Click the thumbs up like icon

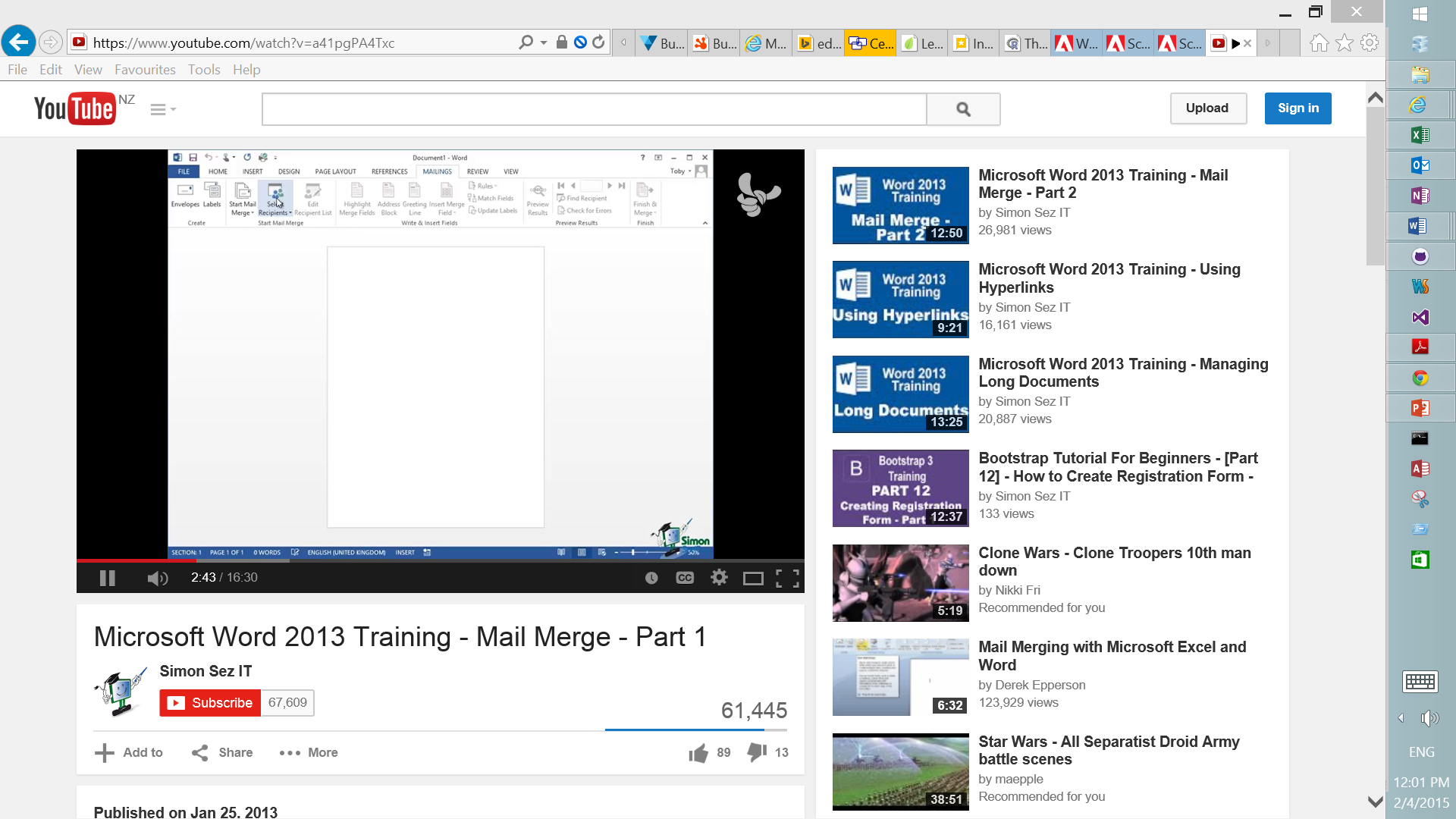(x=698, y=752)
